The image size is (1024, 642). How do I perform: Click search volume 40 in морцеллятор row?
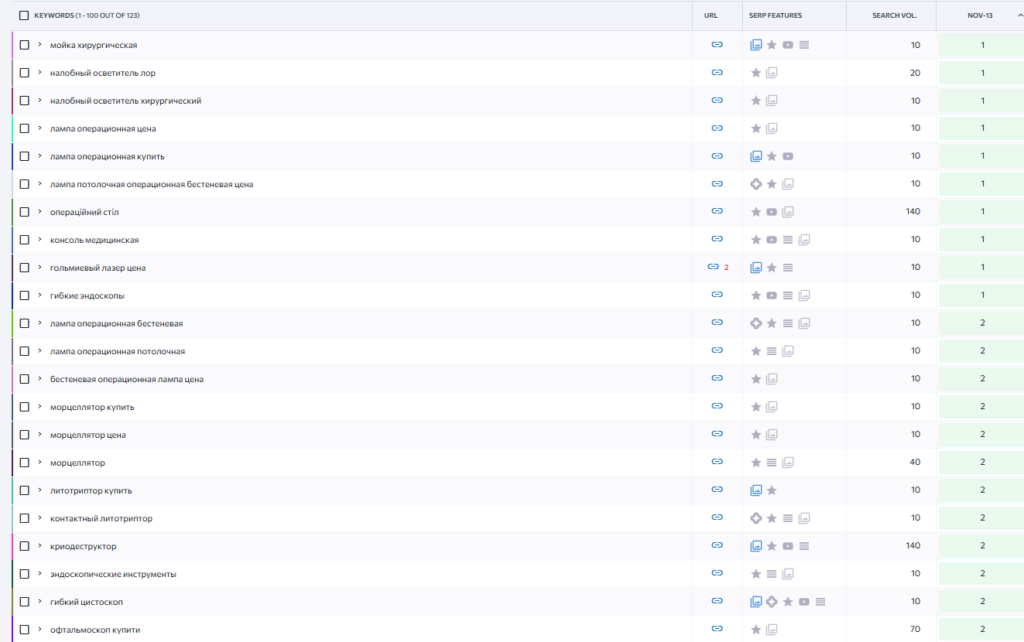coord(915,462)
